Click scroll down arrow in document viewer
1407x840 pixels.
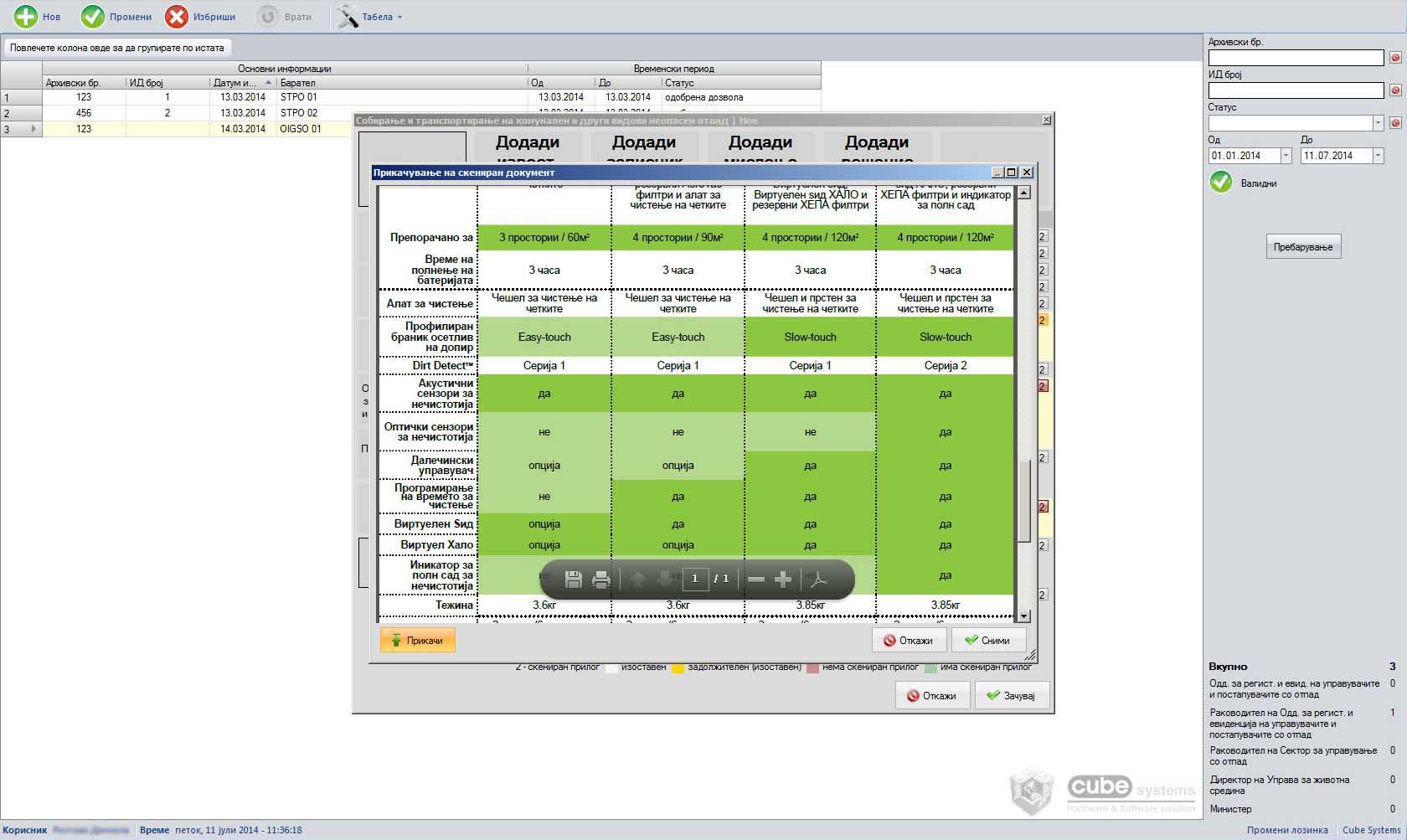1023,616
